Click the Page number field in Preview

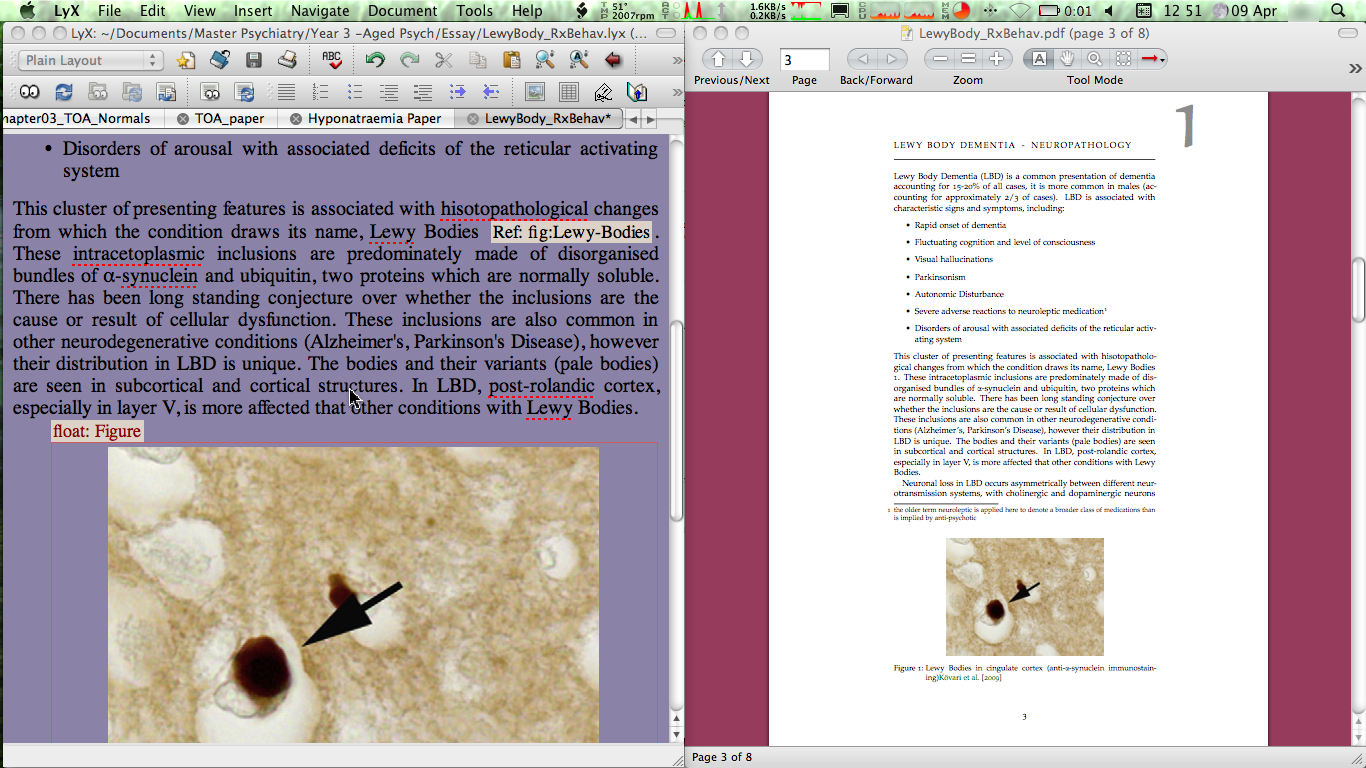[804, 60]
